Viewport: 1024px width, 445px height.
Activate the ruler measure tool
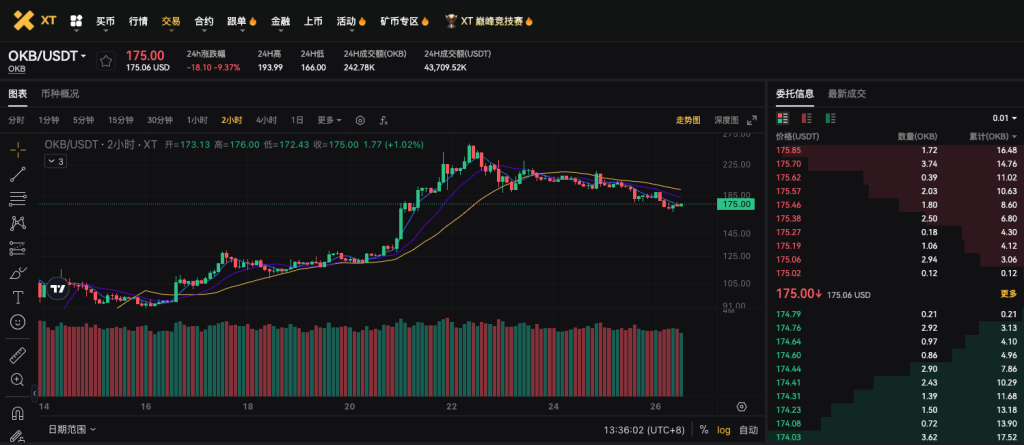pos(18,355)
